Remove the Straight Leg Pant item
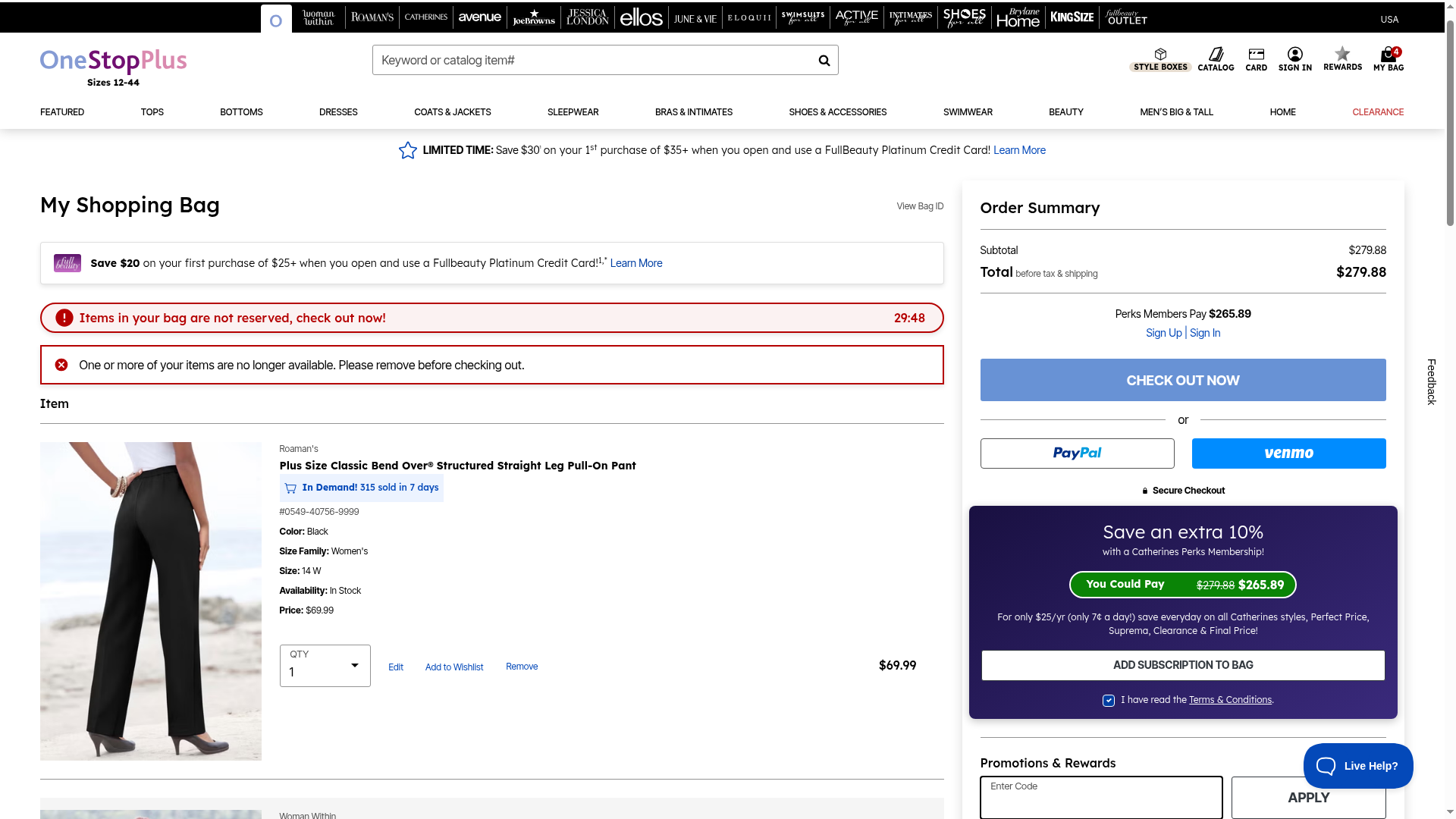1456x819 pixels. pos(522,667)
